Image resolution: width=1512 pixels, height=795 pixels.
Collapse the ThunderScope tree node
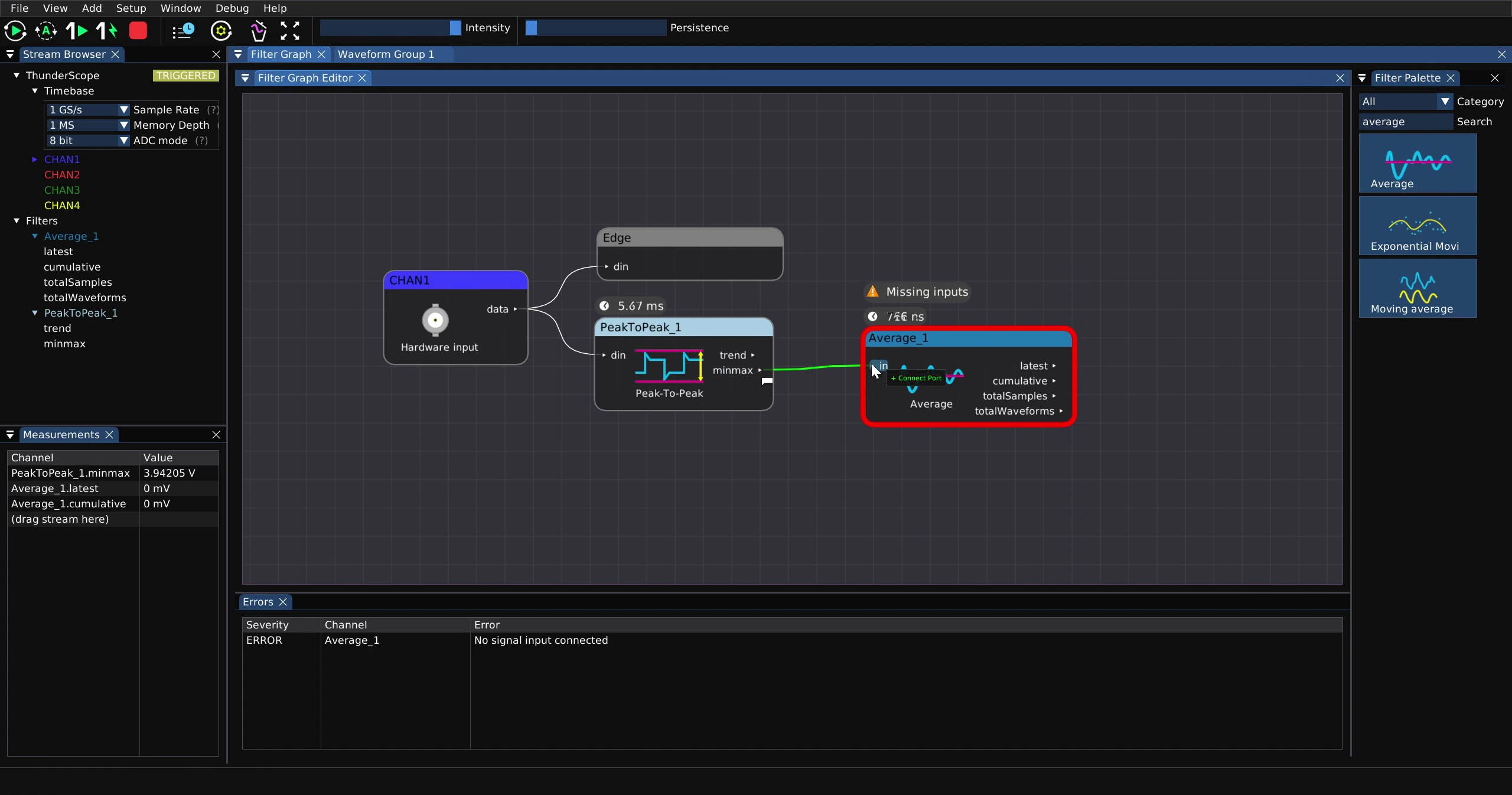(17, 76)
